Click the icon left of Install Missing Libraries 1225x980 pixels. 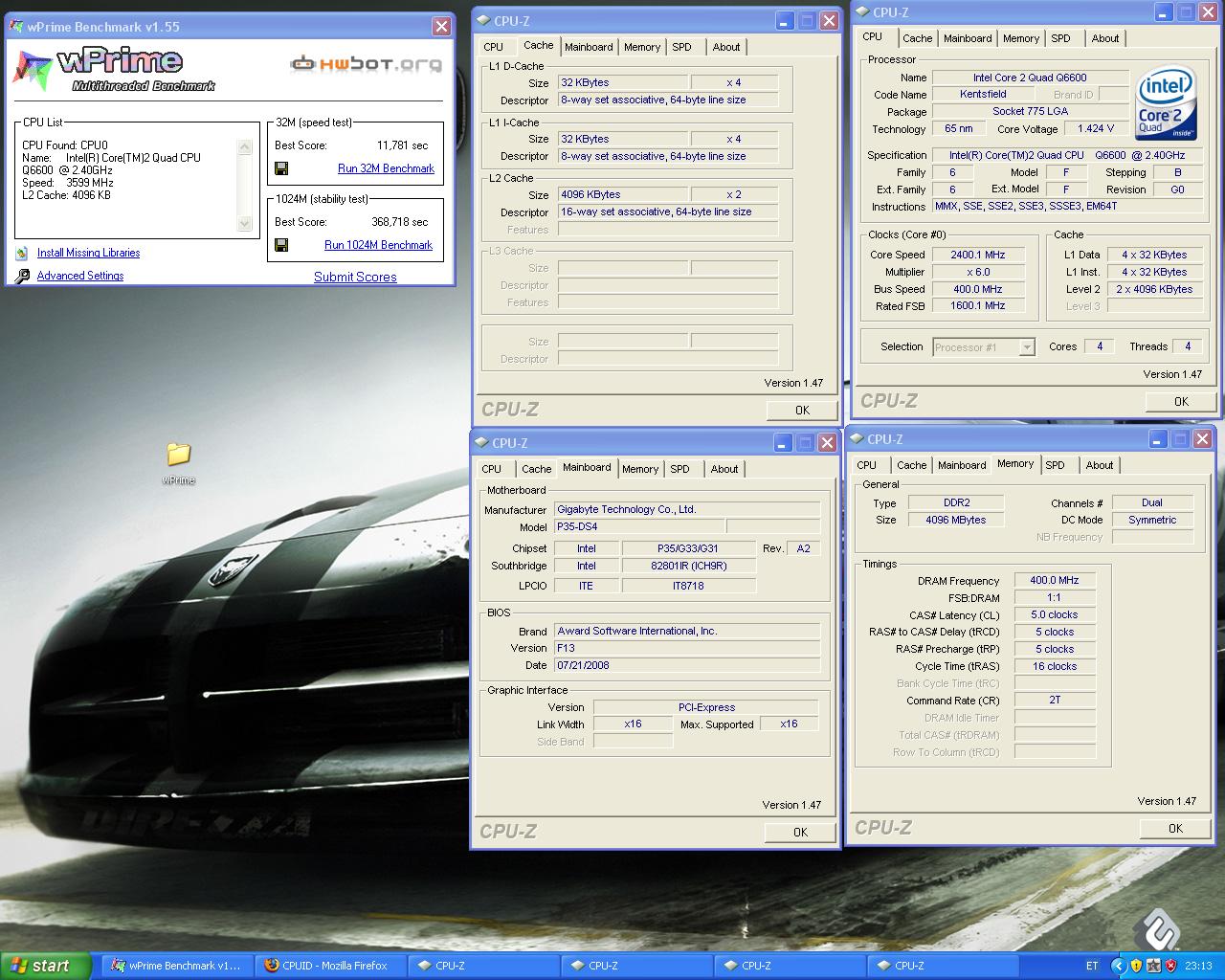click(x=22, y=254)
